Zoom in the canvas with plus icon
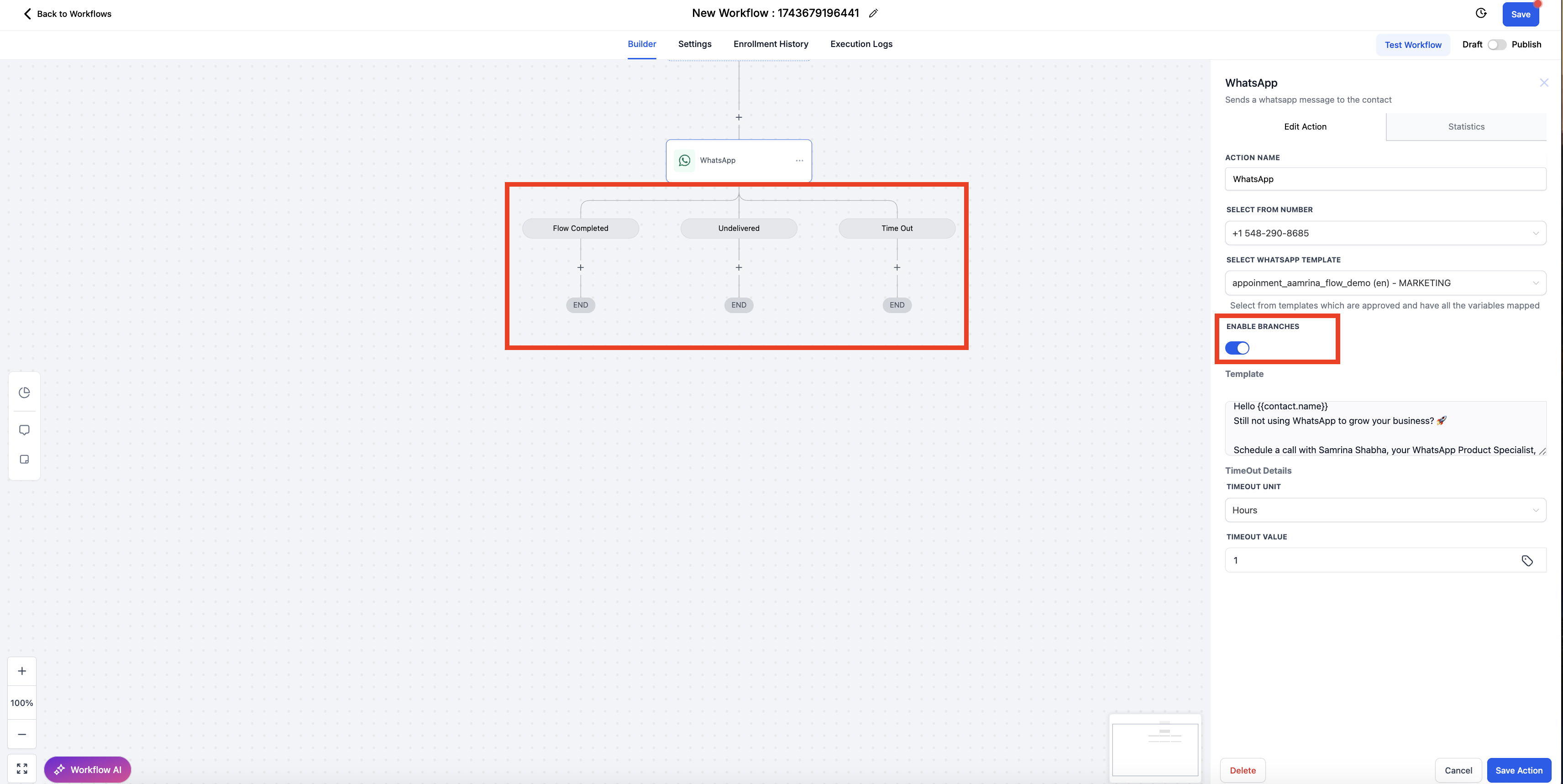This screenshot has height=784, width=1563. point(22,671)
